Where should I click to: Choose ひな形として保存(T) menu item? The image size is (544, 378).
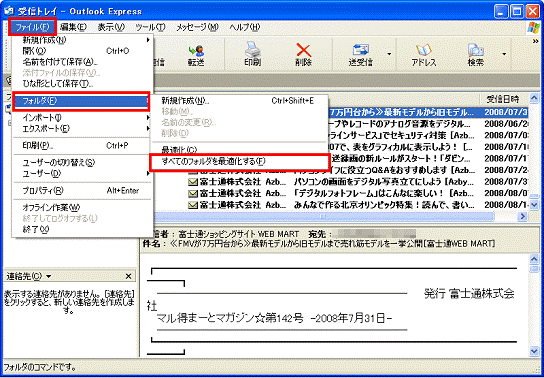(83, 83)
